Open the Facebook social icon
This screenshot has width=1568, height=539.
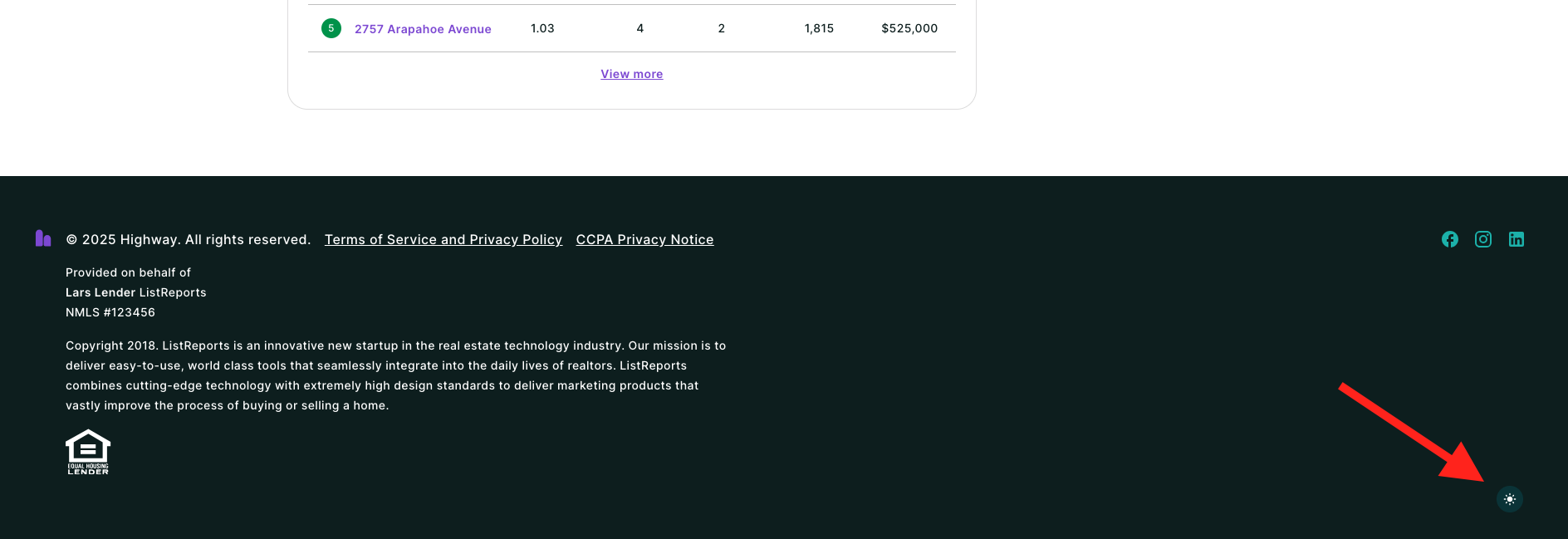point(1449,239)
